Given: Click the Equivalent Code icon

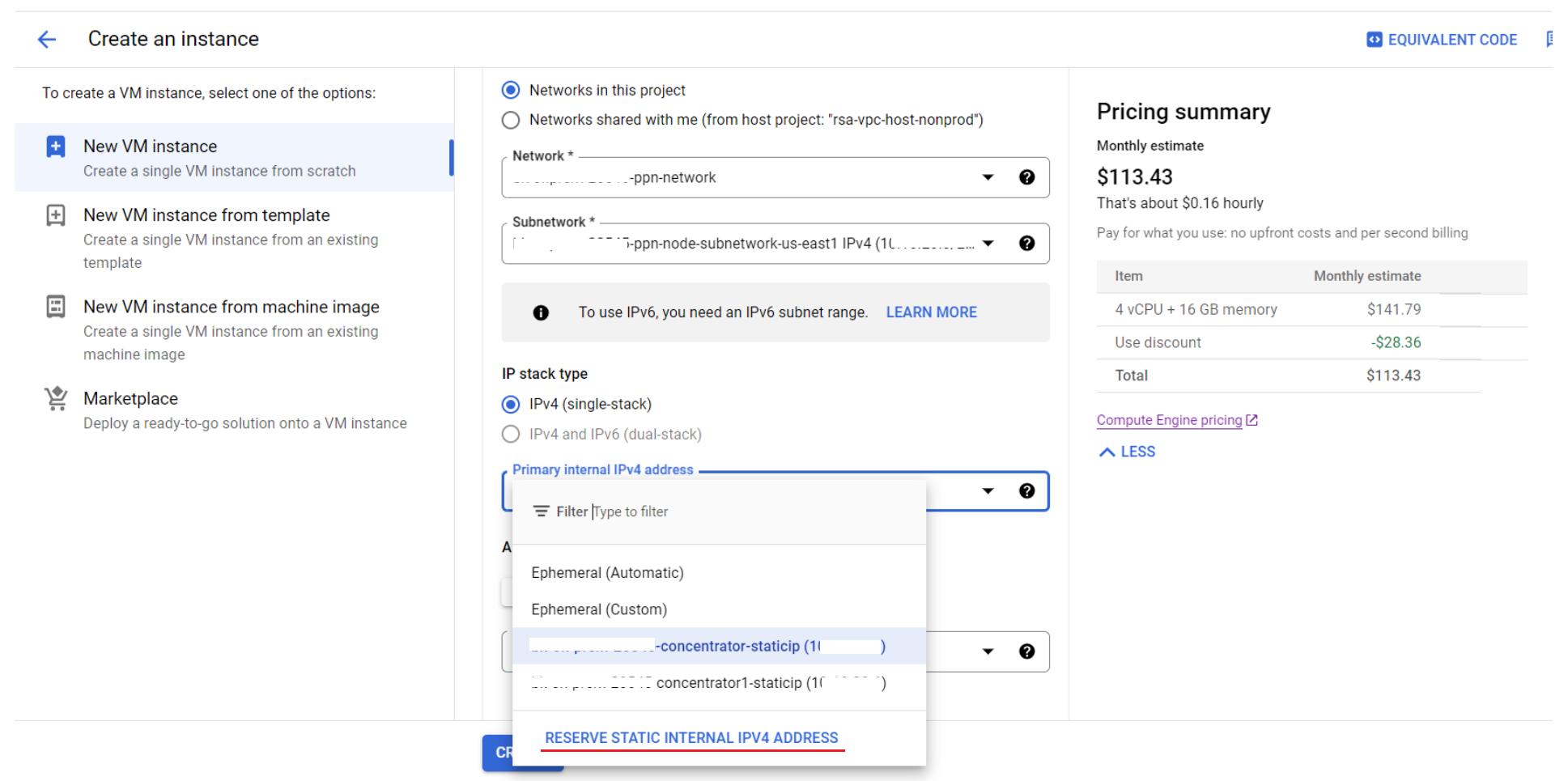Looking at the screenshot, I should (1374, 40).
